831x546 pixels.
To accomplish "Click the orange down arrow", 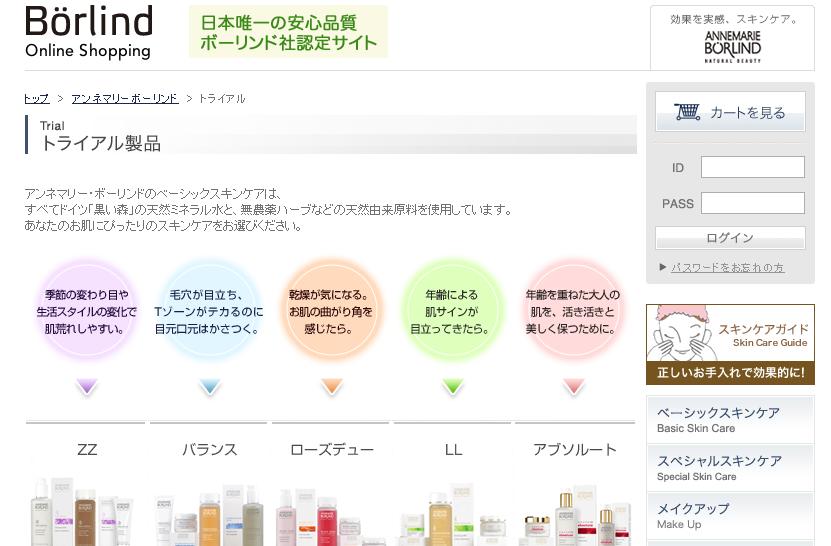I will click(x=332, y=386).
